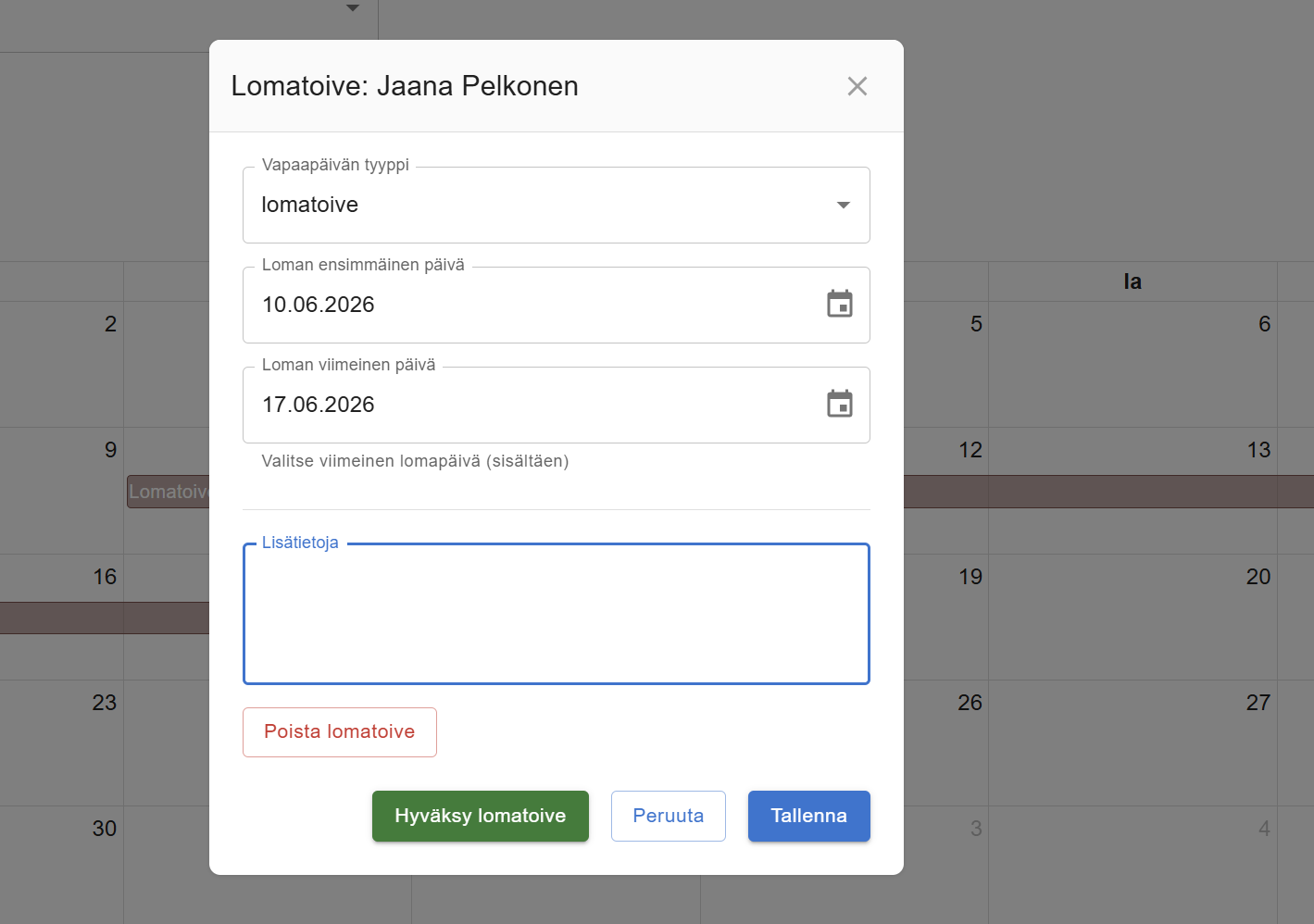Open calendar picker for Loman viimeinen päivä
Image resolution: width=1314 pixels, height=924 pixels.
(840, 404)
